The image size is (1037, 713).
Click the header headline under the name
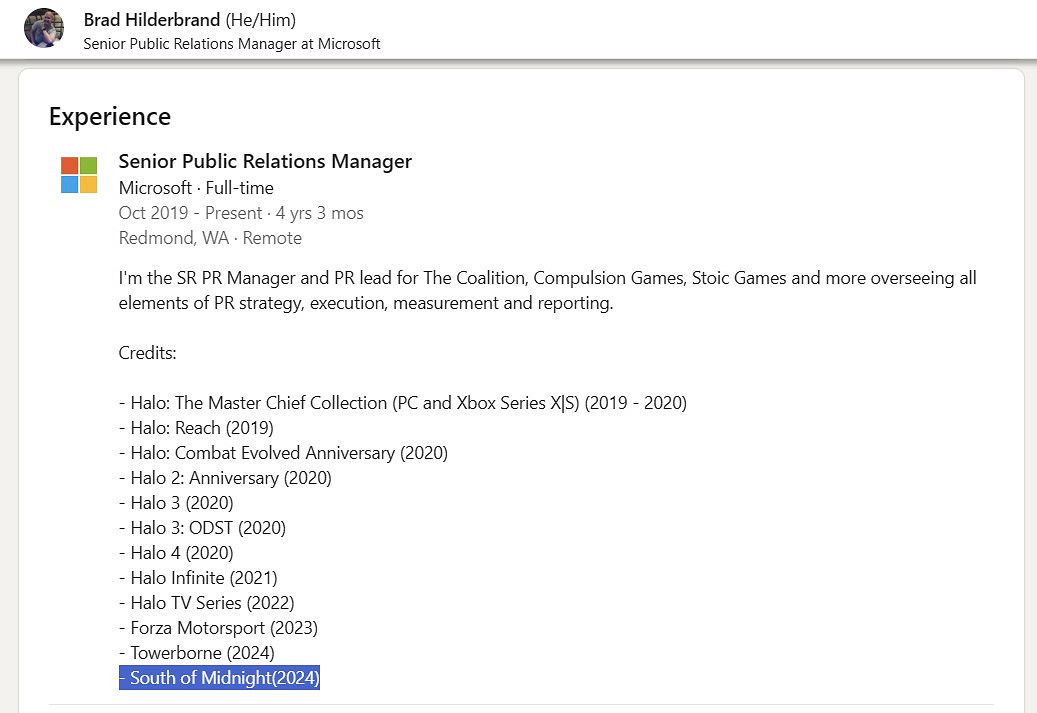pyautogui.click(x=231, y=44)
